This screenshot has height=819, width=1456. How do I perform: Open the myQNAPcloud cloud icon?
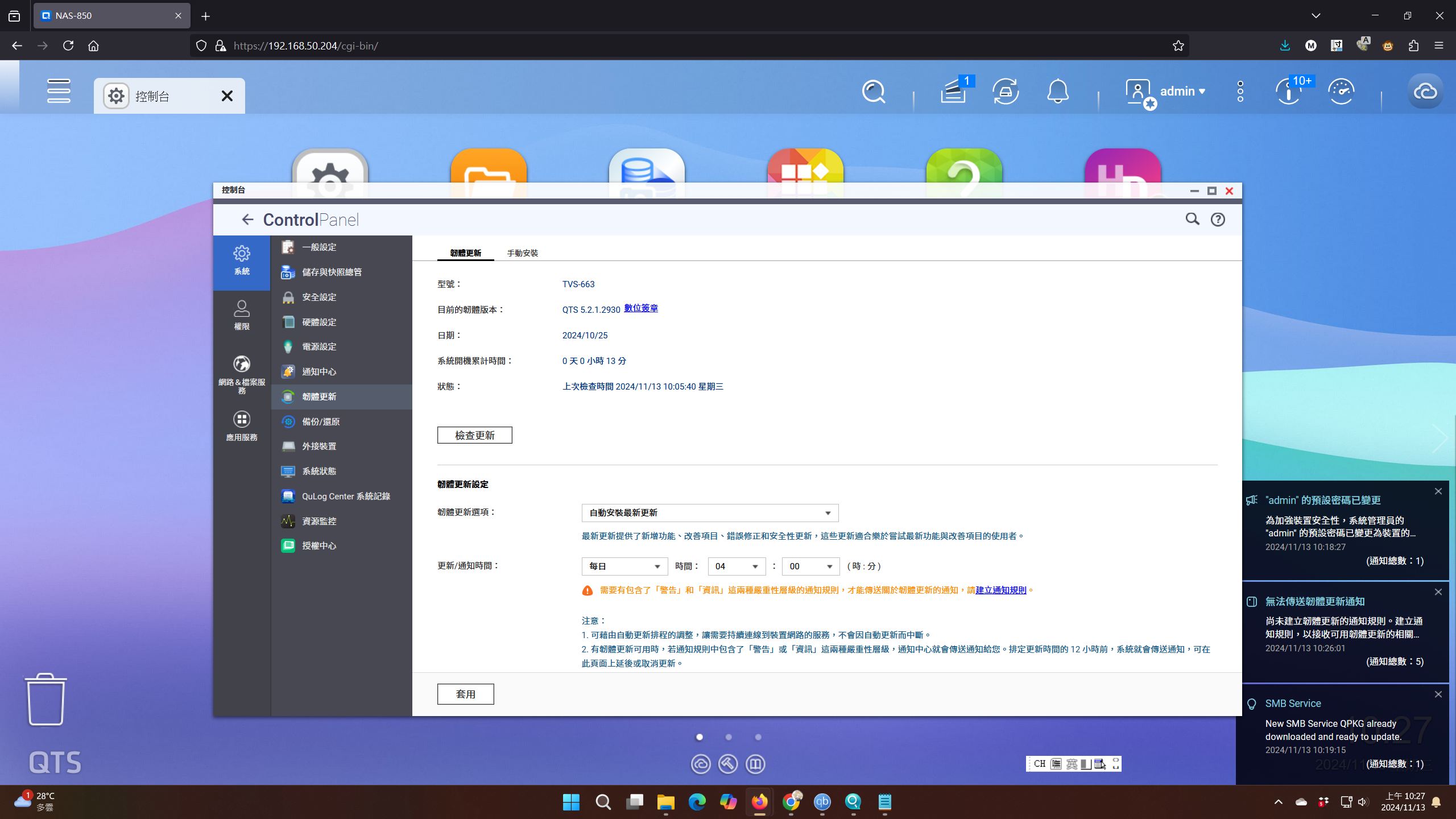tap(1425, 92)
